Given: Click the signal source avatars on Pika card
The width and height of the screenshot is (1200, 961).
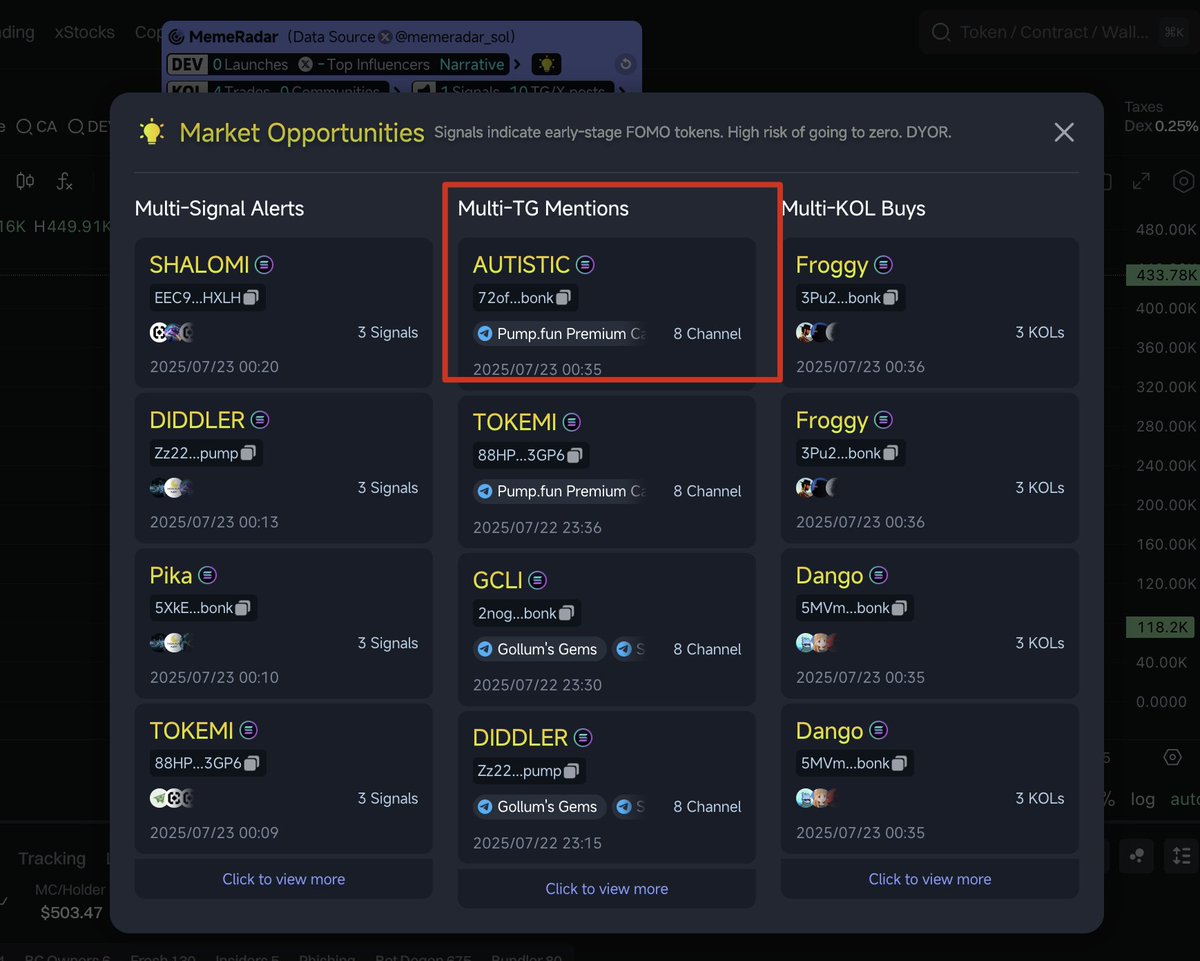Looking at the screenshot, I should point(172,643).
